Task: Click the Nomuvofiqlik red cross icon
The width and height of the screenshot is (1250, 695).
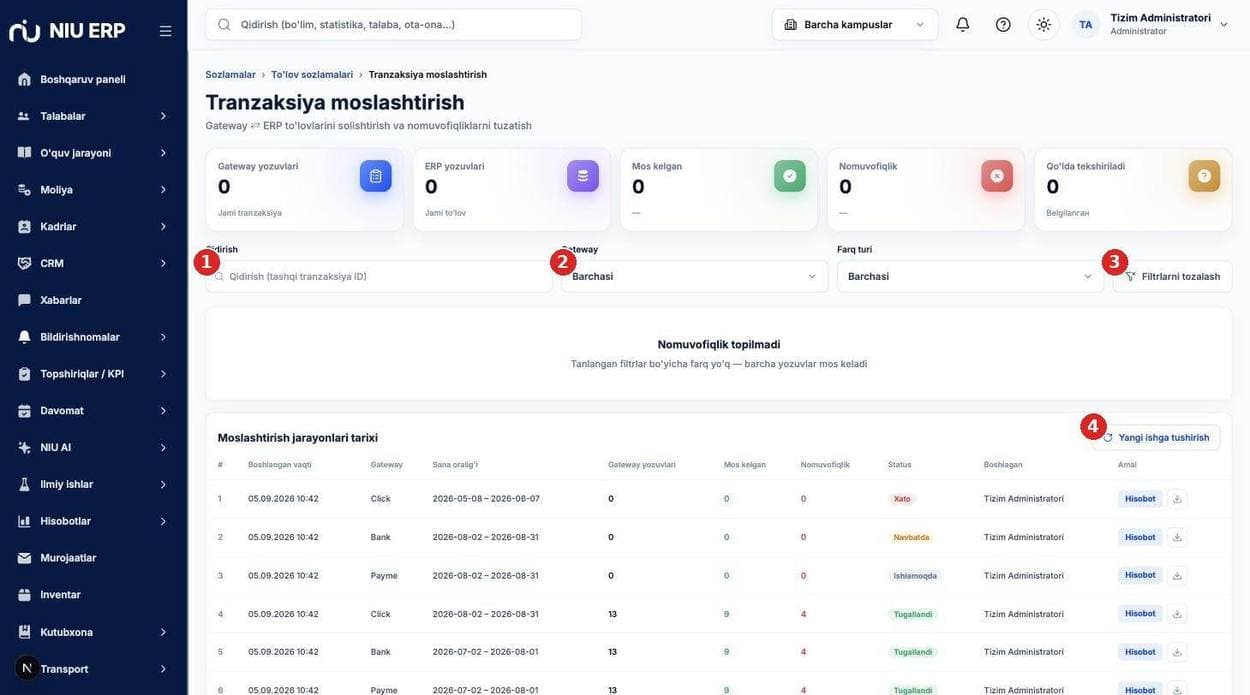Action: [997, 176]
